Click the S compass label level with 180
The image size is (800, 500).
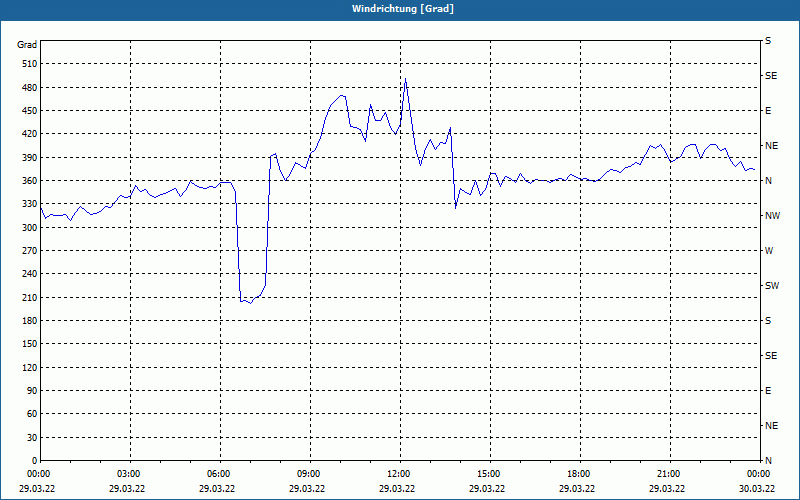point(768,321)
